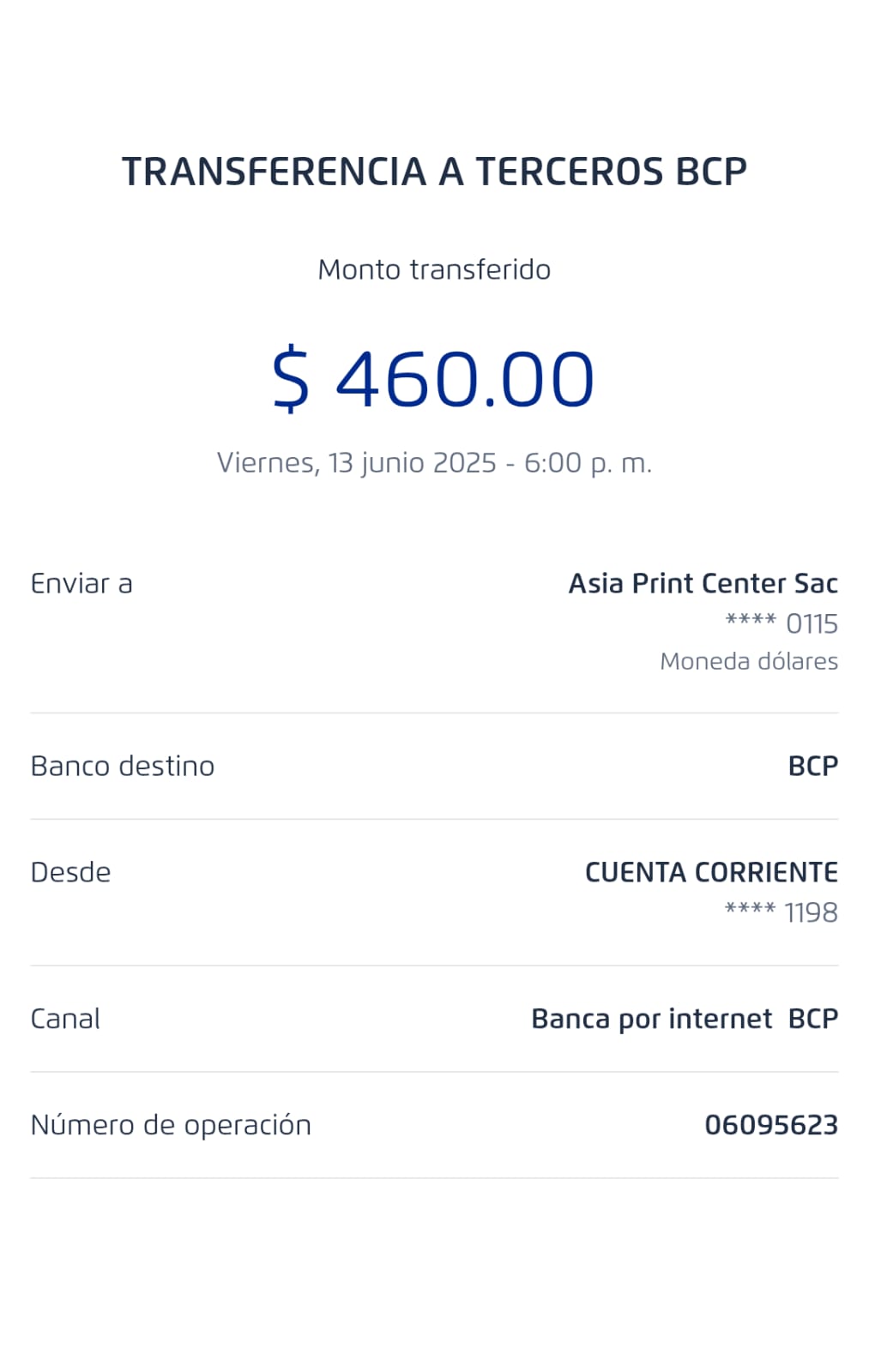Click the Canal label

65,1019
